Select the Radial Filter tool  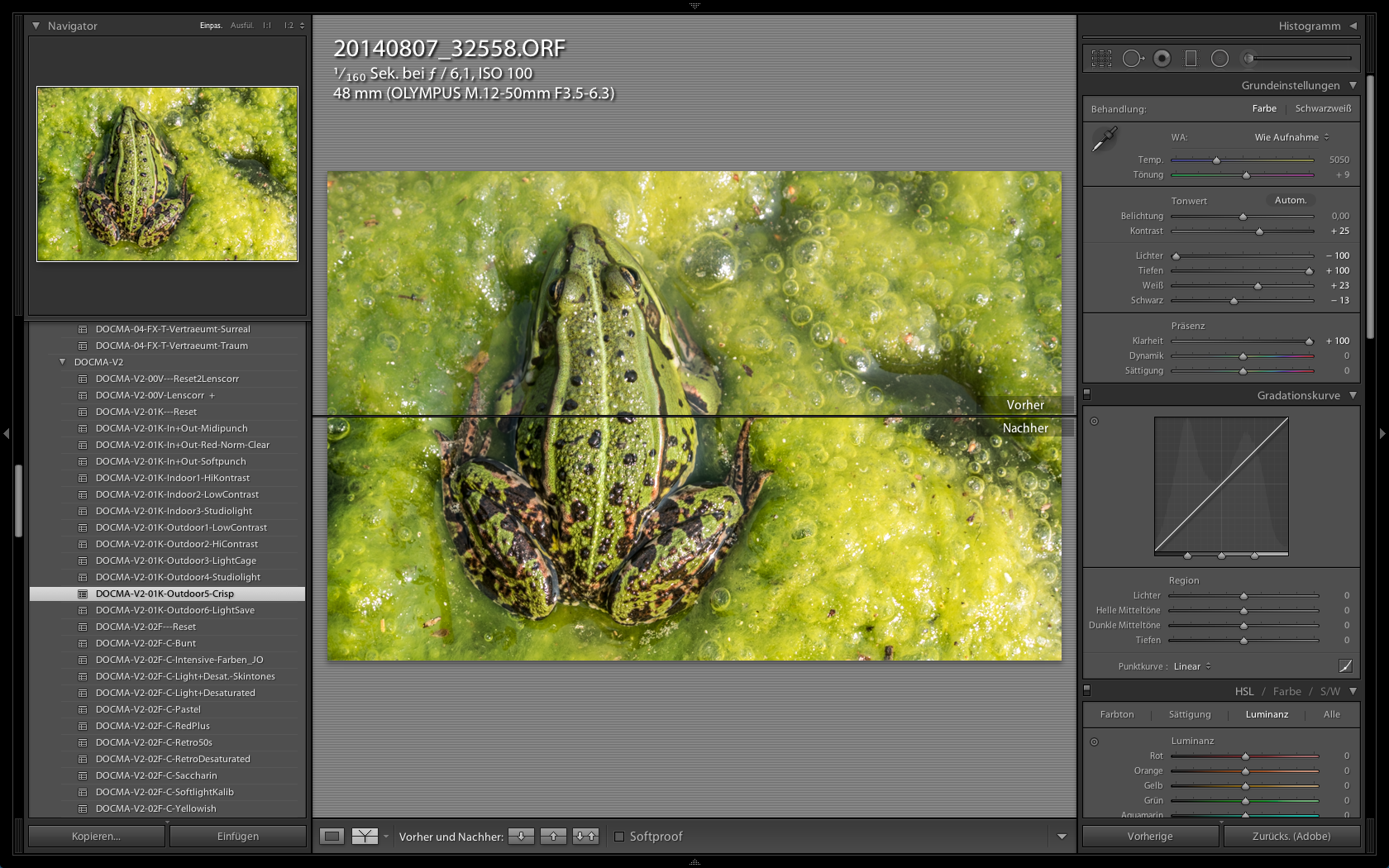click(x=1220, y=59)
